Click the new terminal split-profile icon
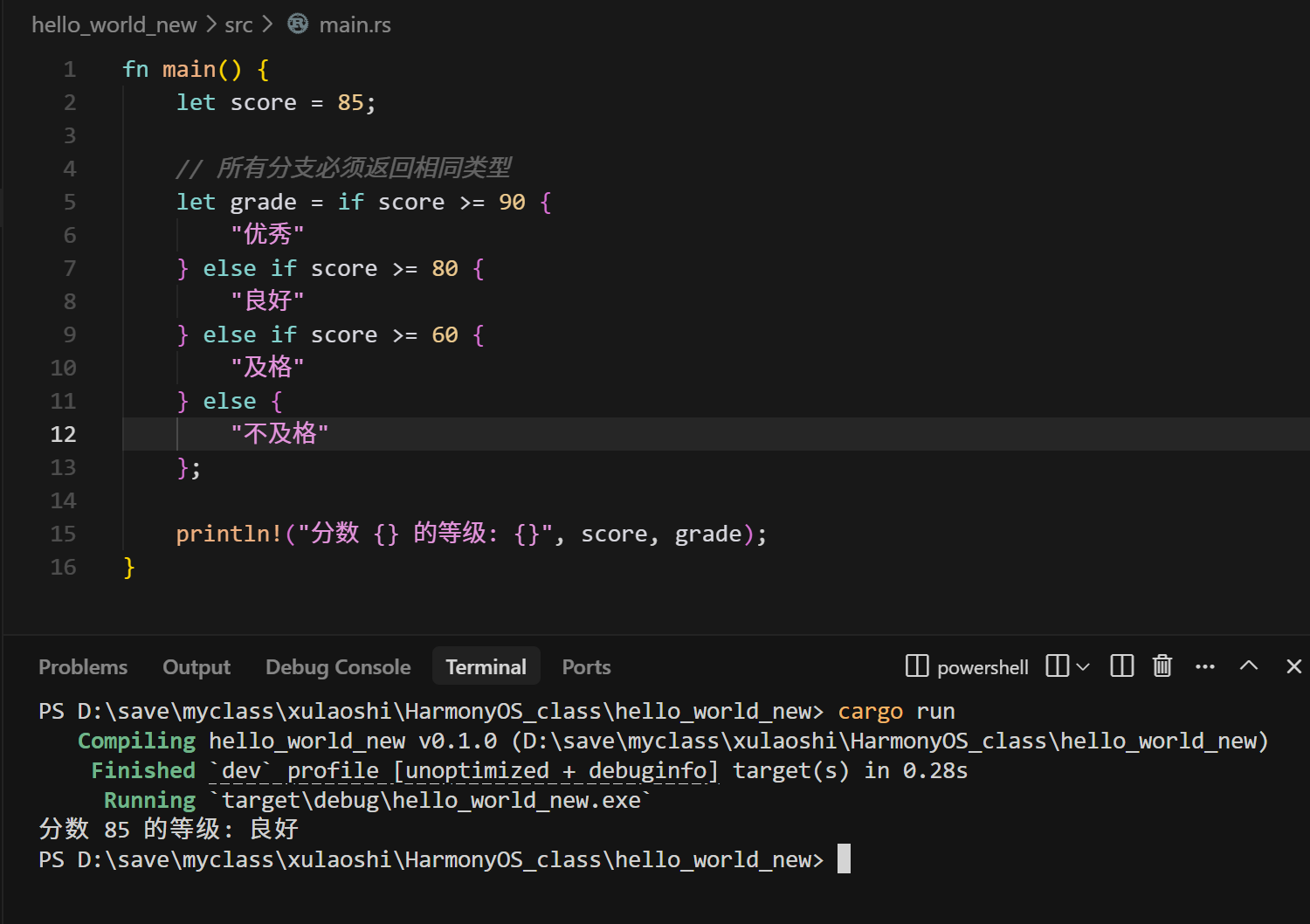1310x924 pixels. 1057,666
